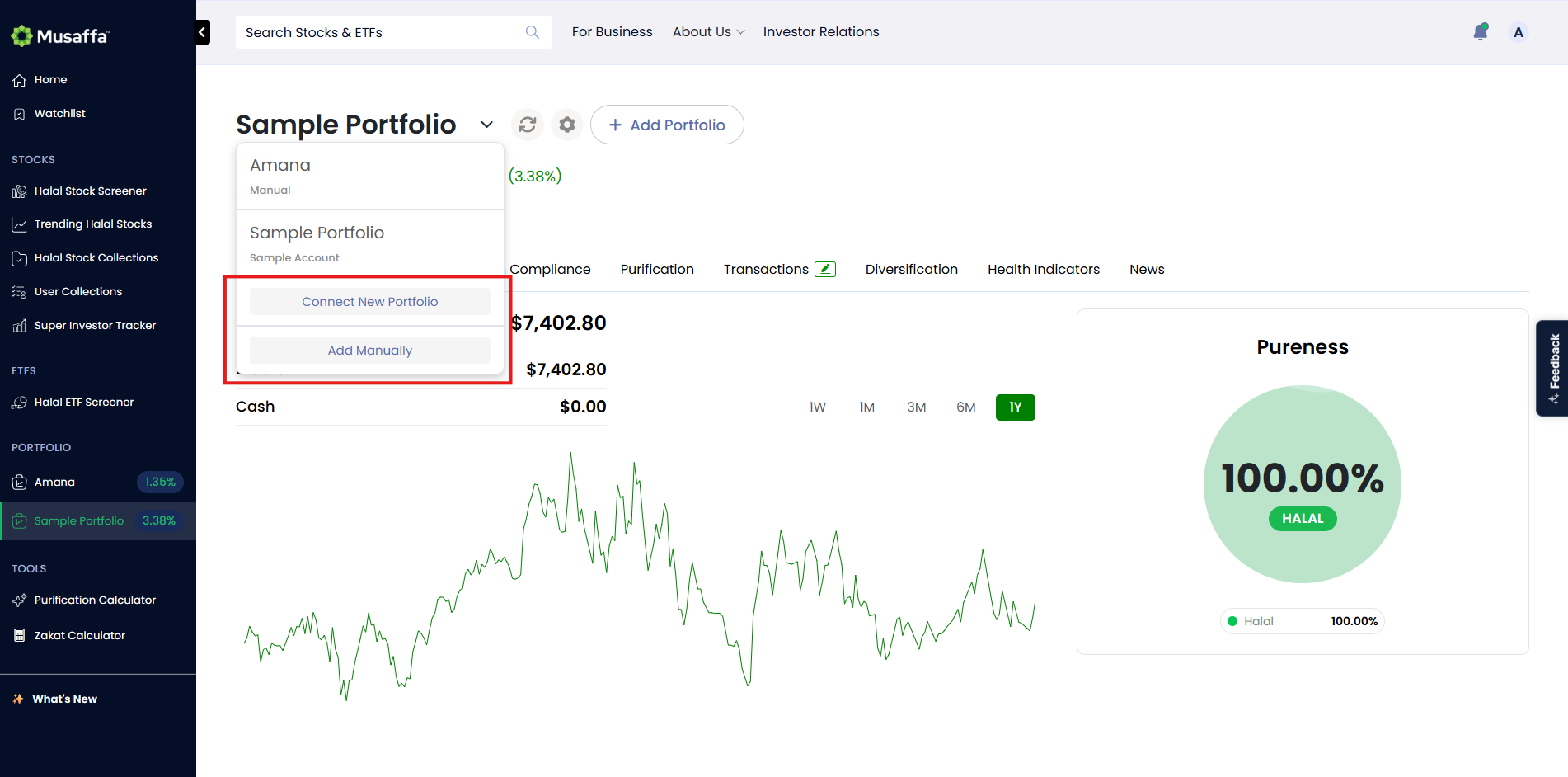Click the Halal ETF Screener icon
Screen dimensions: 1568x777
[20, 403]
